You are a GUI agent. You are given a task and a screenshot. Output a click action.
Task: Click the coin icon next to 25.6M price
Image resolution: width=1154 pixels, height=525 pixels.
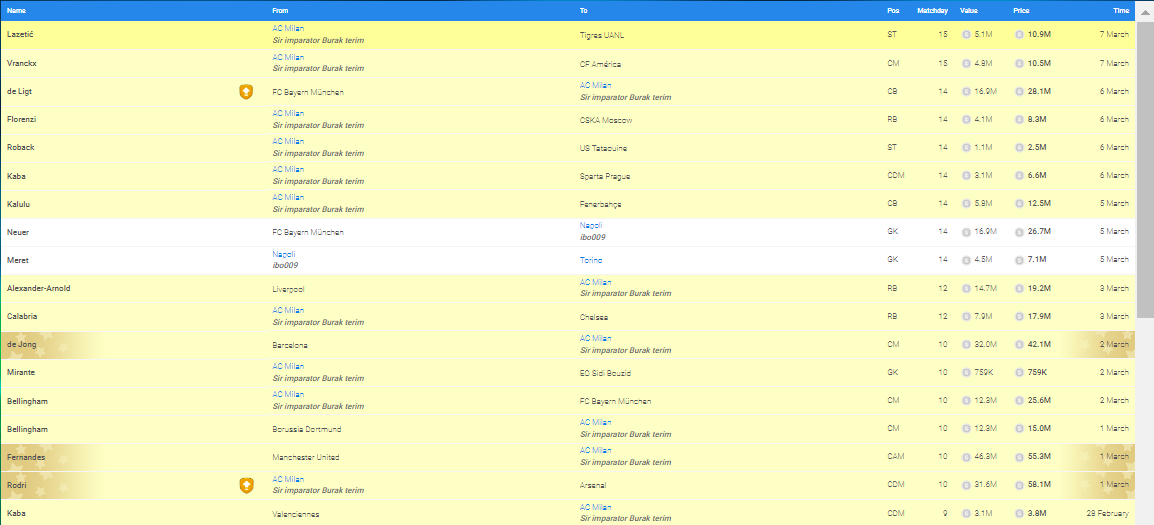click(1019, 400)
